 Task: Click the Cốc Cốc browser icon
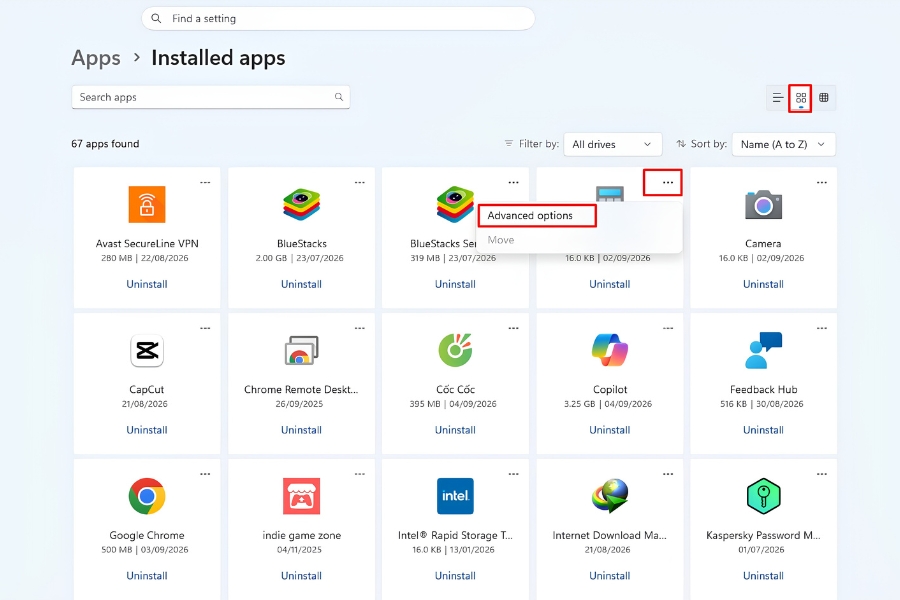(455, 350)
